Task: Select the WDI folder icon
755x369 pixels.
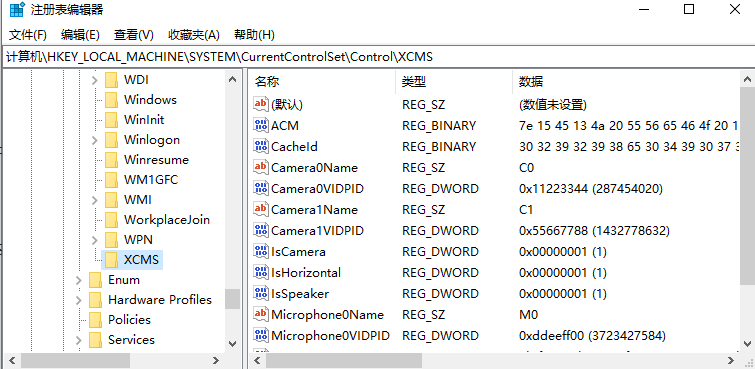Action: coord(111,79)
